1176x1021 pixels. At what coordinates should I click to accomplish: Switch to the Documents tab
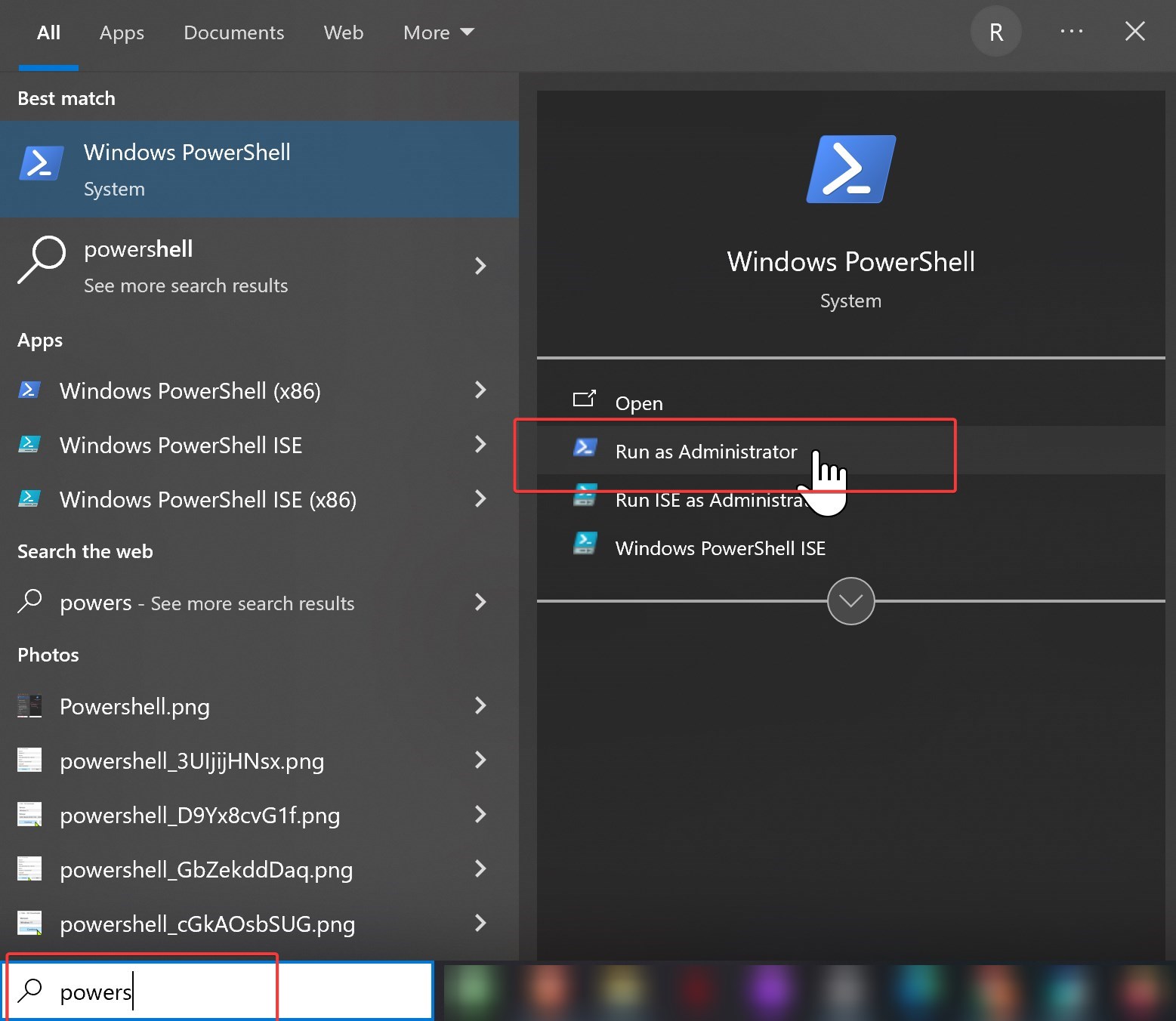click(233, 32)
